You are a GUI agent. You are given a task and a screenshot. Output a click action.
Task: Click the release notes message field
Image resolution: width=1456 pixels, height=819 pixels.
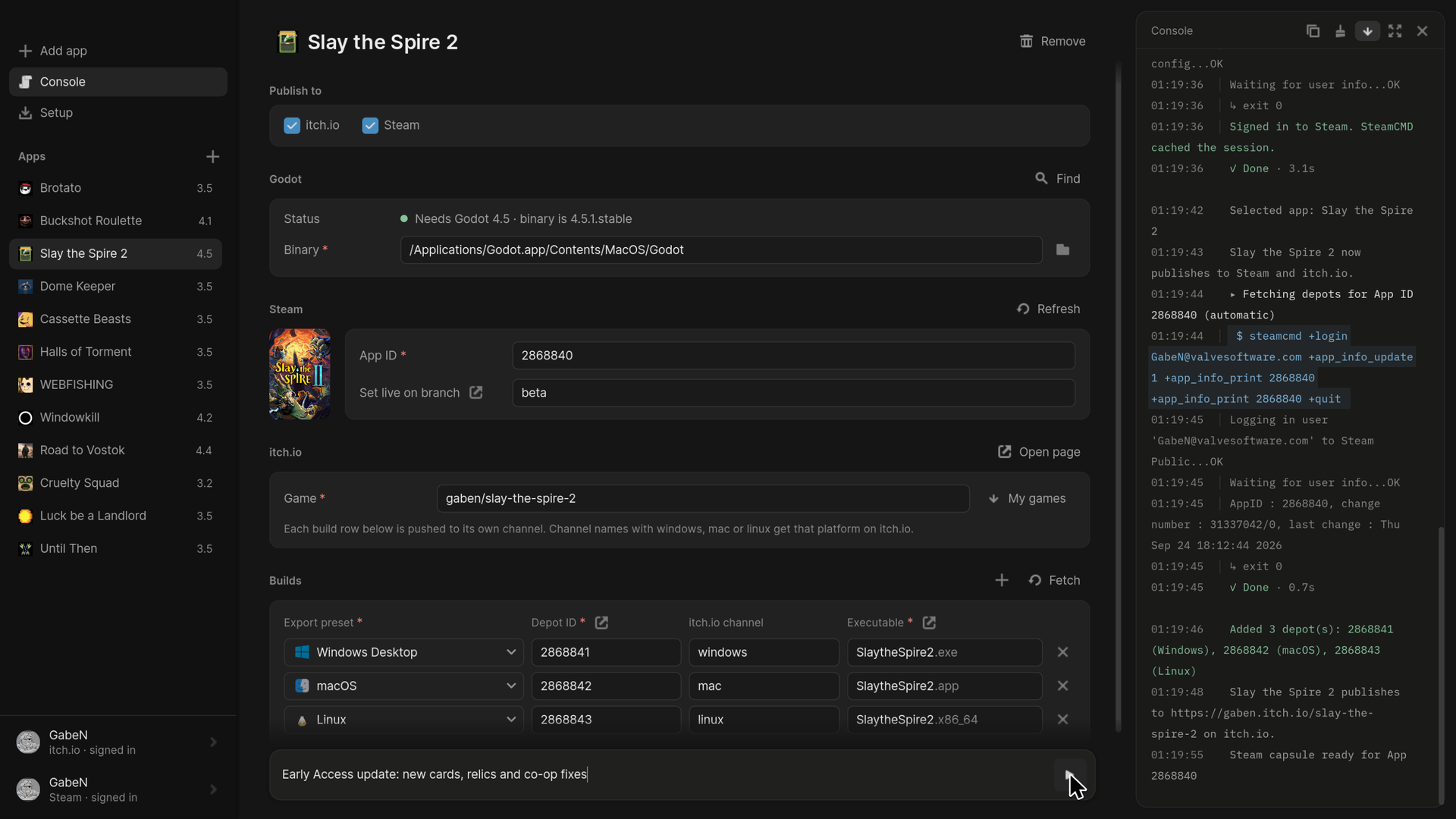(x=660, y=774)
